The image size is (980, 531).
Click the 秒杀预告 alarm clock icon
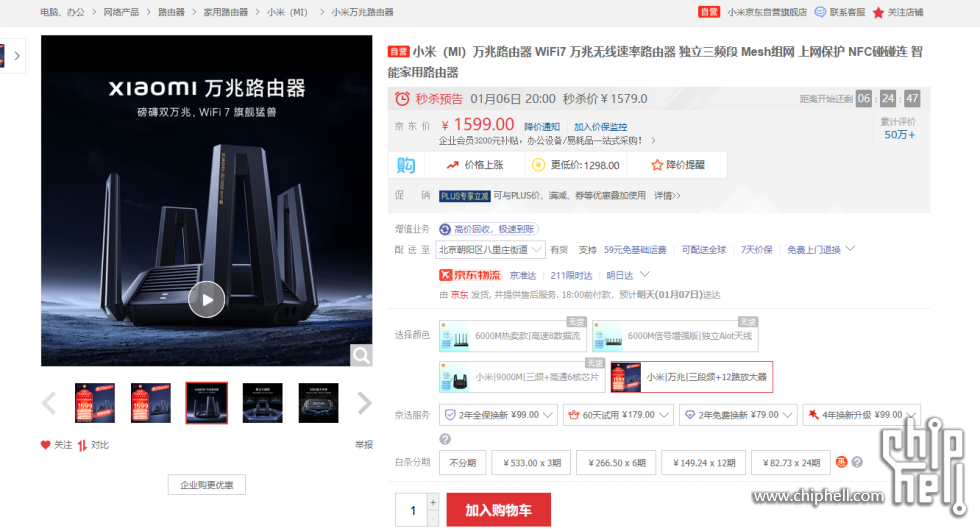point(402,99)
